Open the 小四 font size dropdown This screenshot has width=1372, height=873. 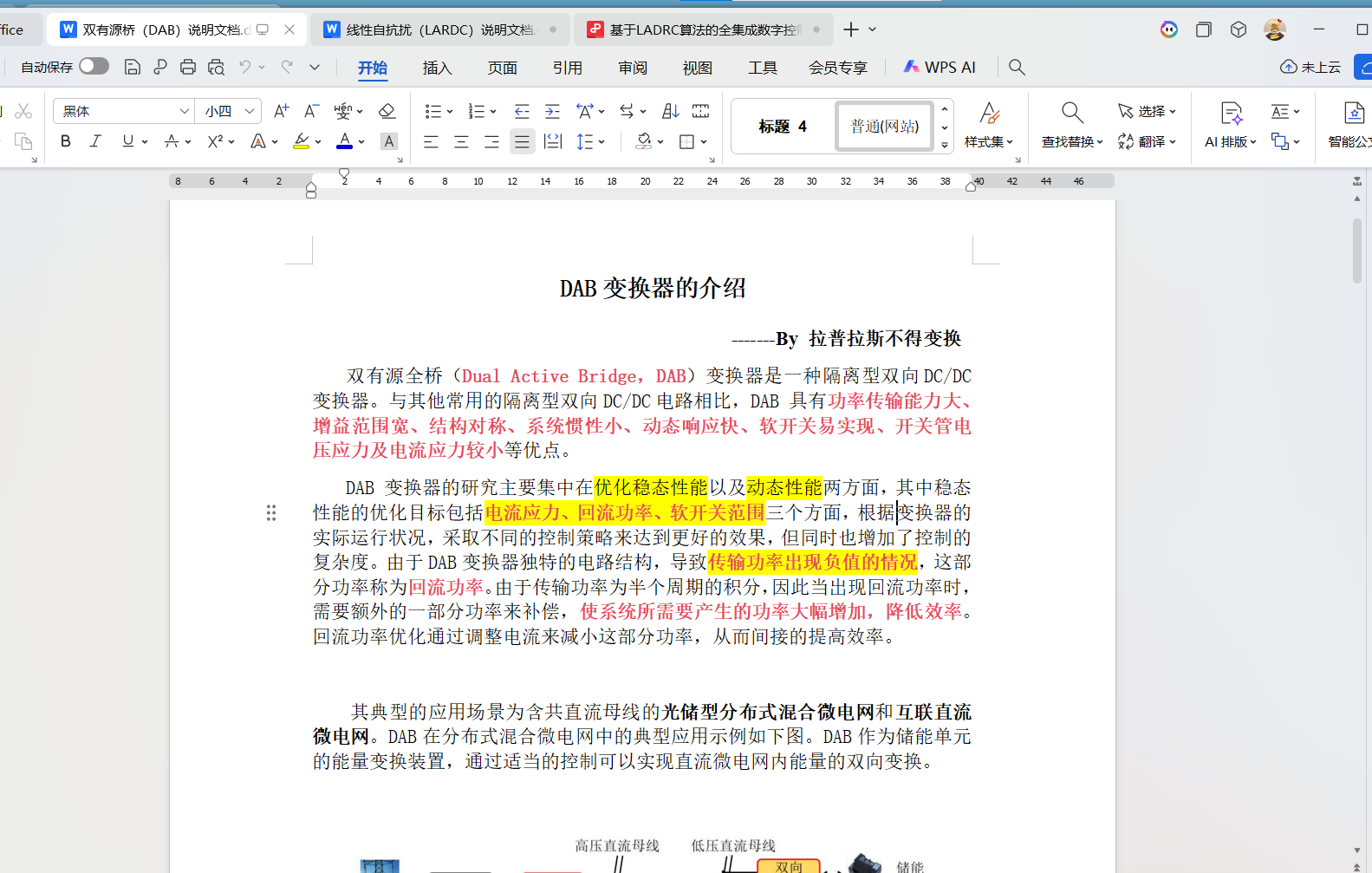click(x=250, y=111)
